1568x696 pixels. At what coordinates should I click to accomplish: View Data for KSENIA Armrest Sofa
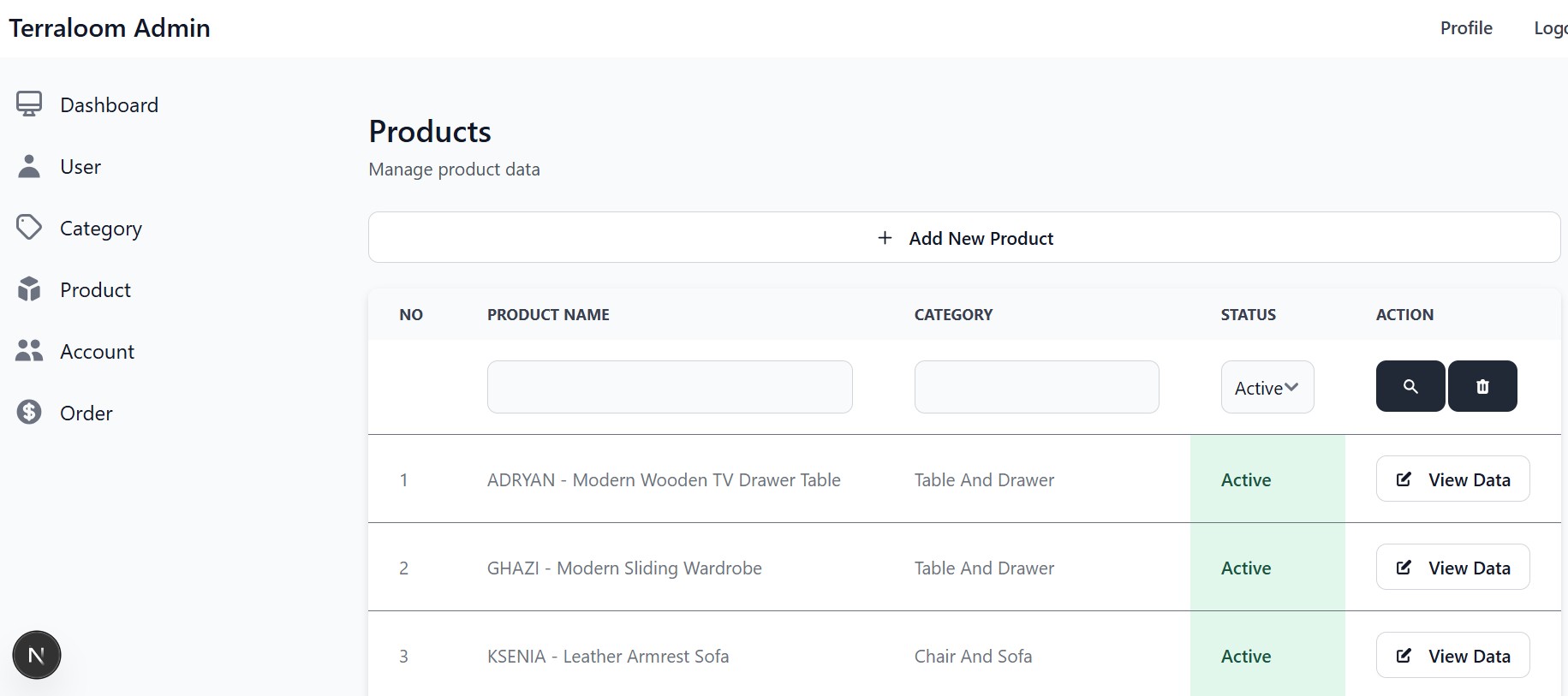[1452, 656]
